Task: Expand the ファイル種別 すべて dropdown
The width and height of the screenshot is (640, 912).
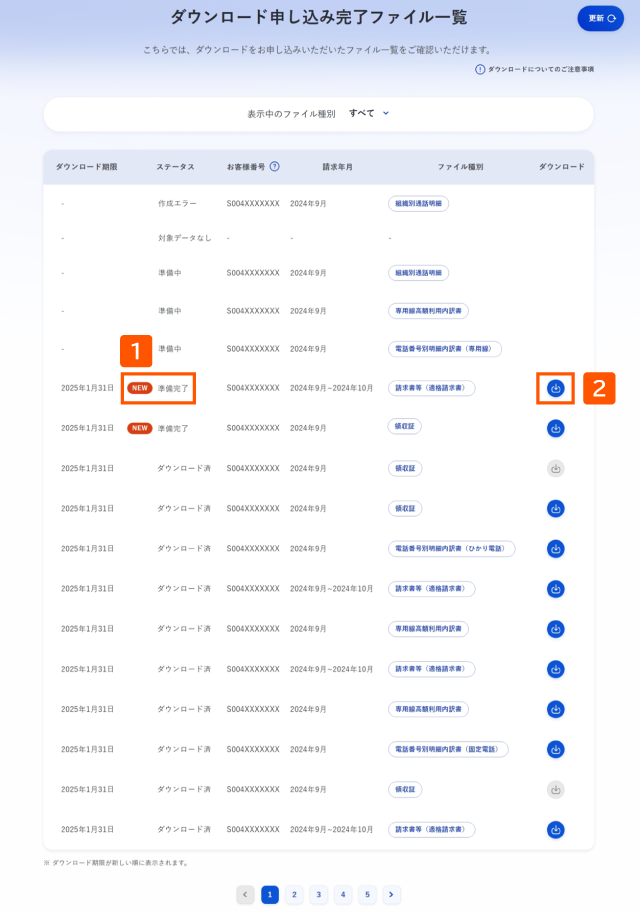Action: point(369,113)
